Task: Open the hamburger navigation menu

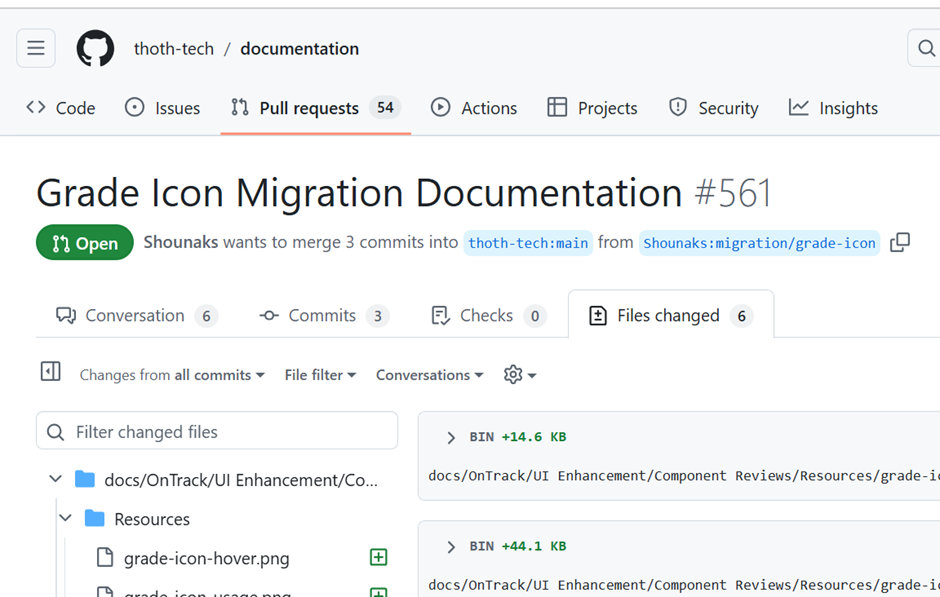Action: point(36,48)
